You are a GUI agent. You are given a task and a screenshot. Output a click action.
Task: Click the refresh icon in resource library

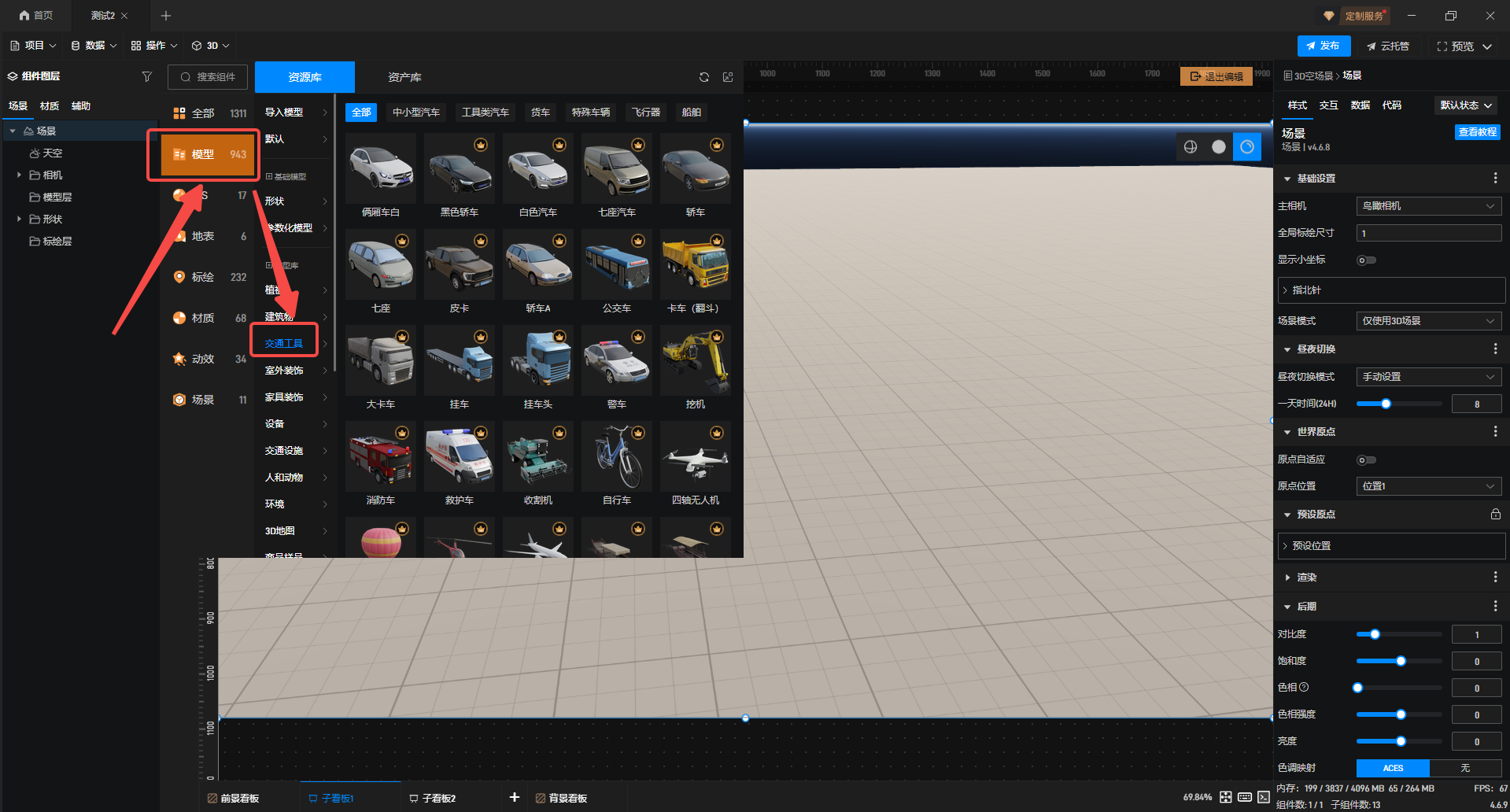click(x=704, y=77)
